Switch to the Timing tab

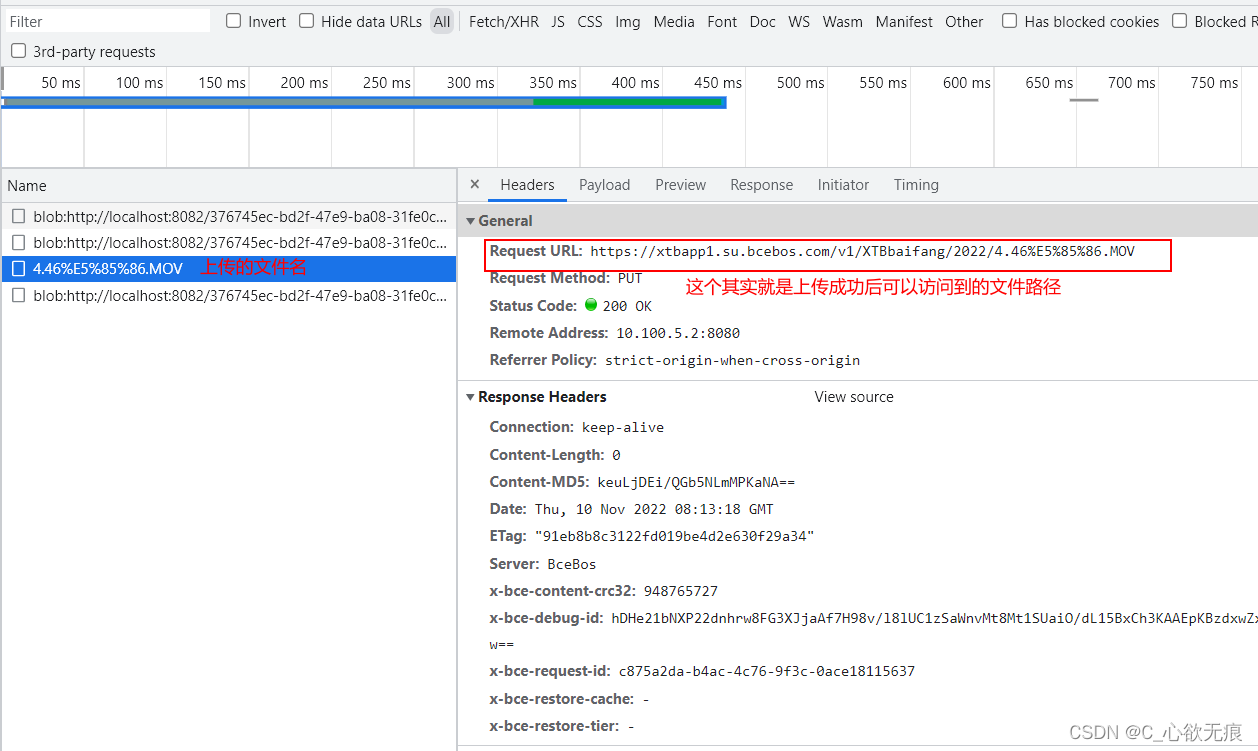(916, 185)
